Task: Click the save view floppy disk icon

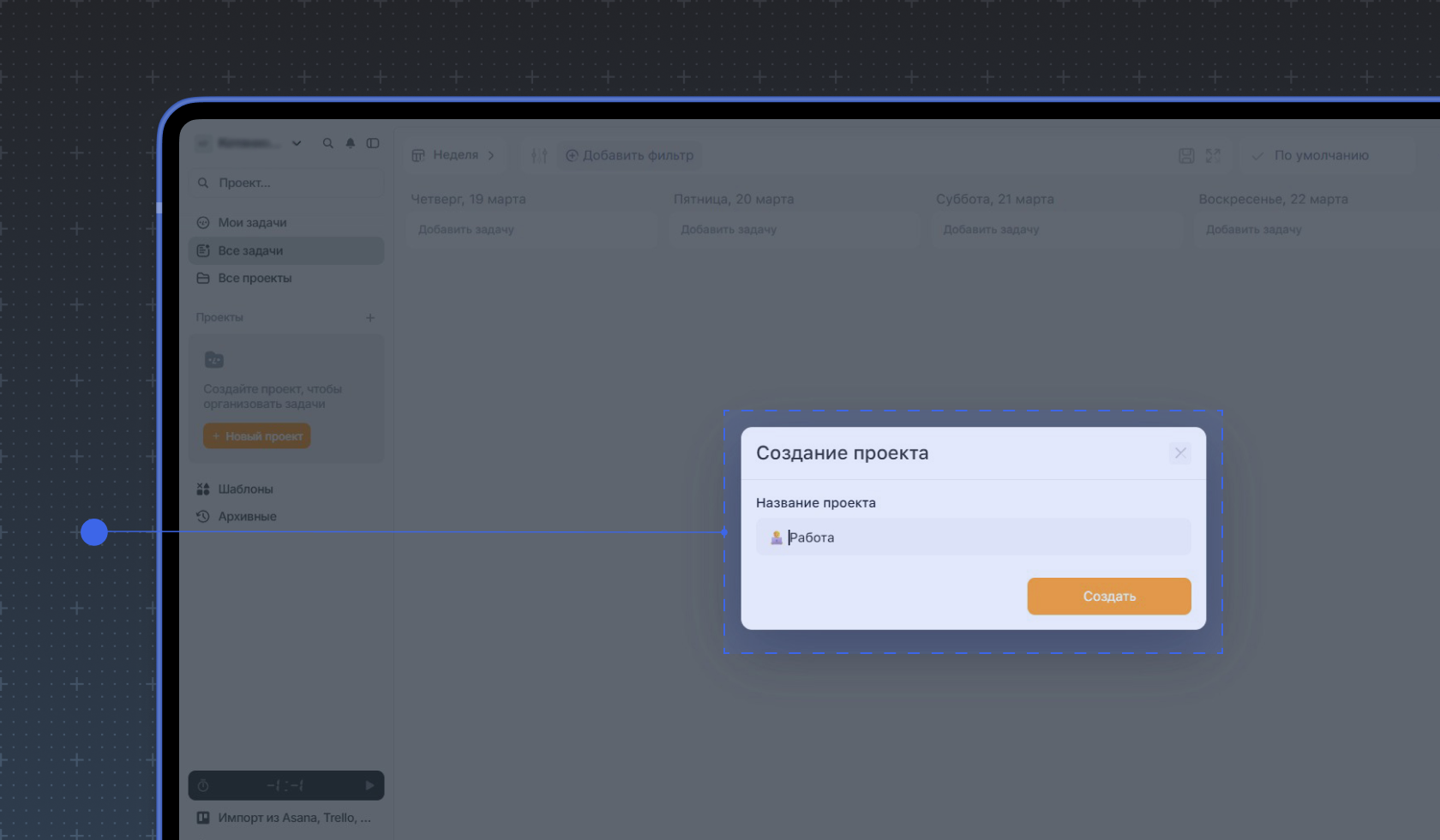Action: click(1186, 155)
